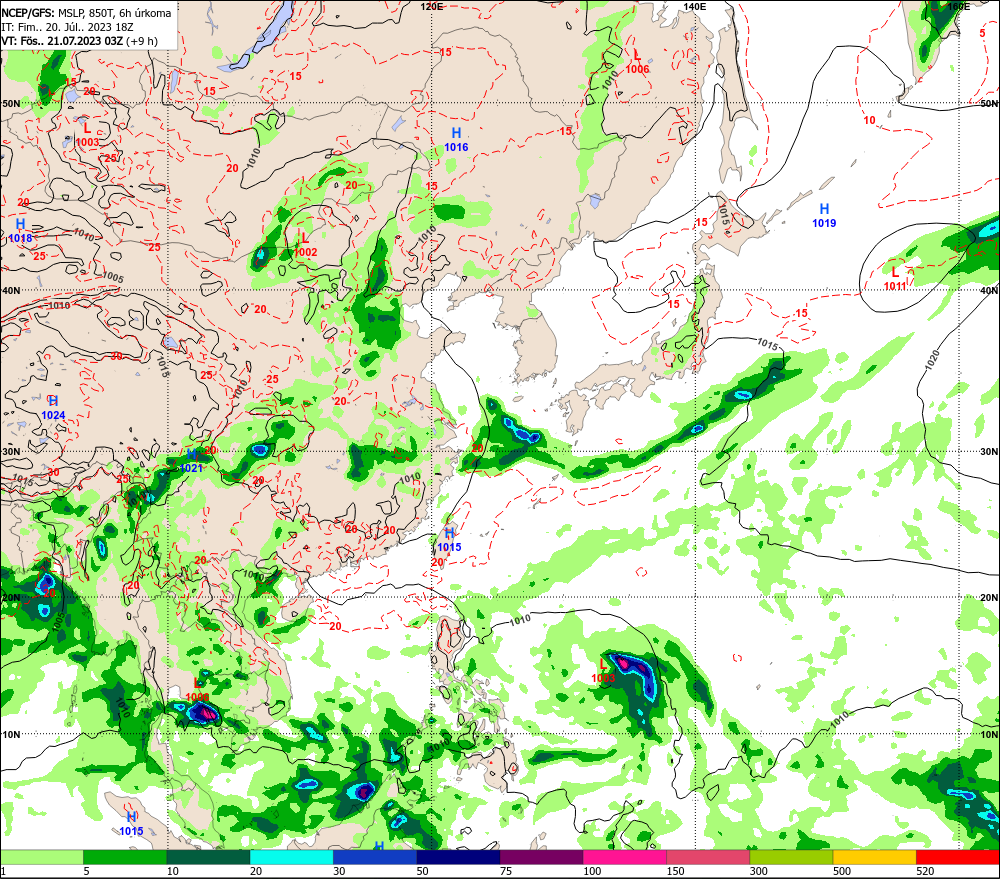Select the dark green 10–20 legend swatch
The image size is (1000, 879).
(209, 857)
